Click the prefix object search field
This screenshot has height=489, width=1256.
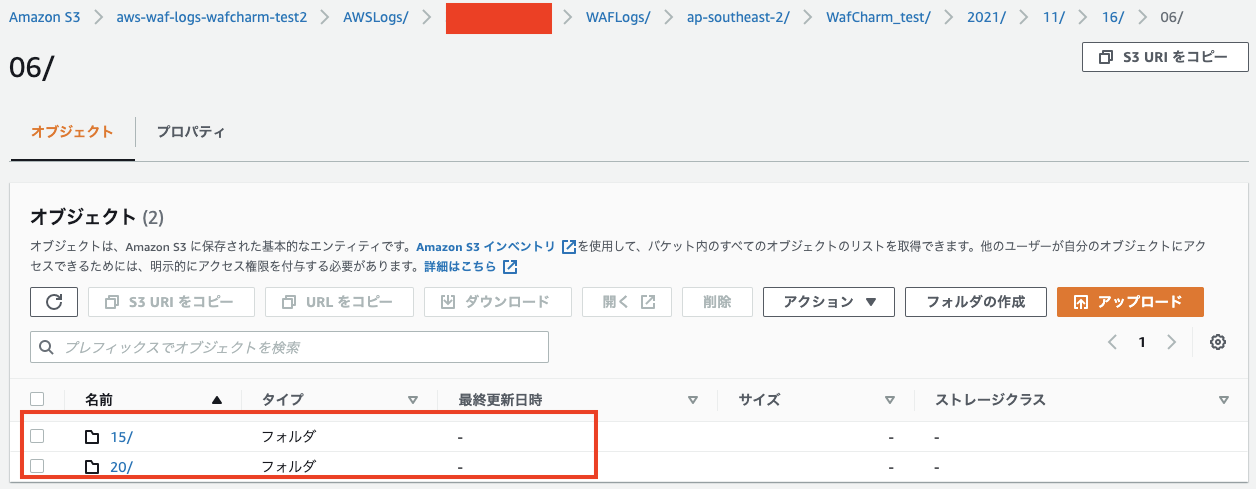pos(290,347)
